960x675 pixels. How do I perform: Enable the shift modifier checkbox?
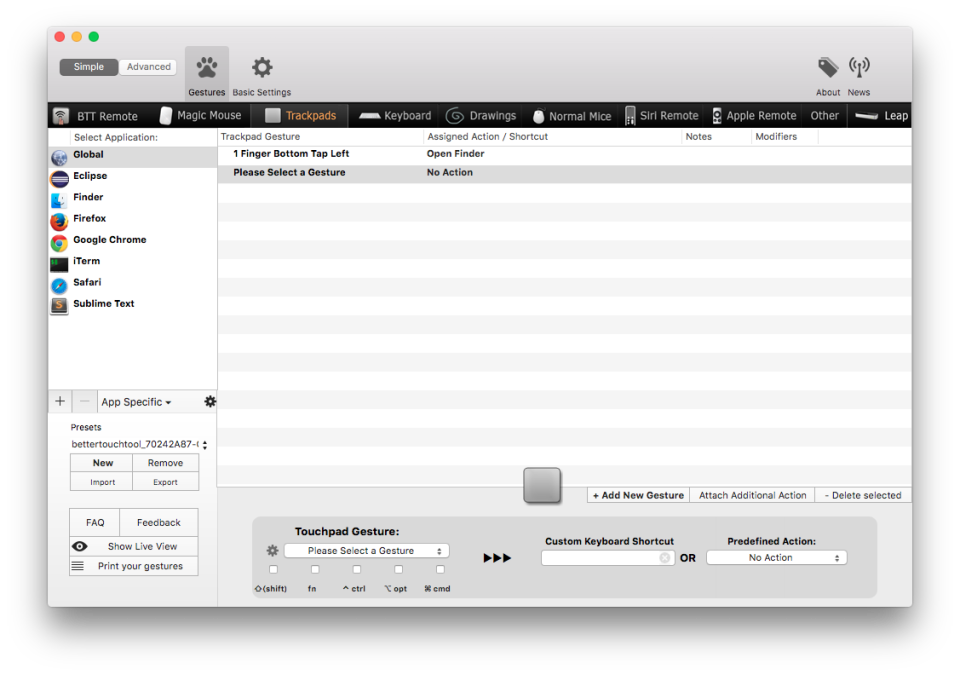click(x=273, y=569)
